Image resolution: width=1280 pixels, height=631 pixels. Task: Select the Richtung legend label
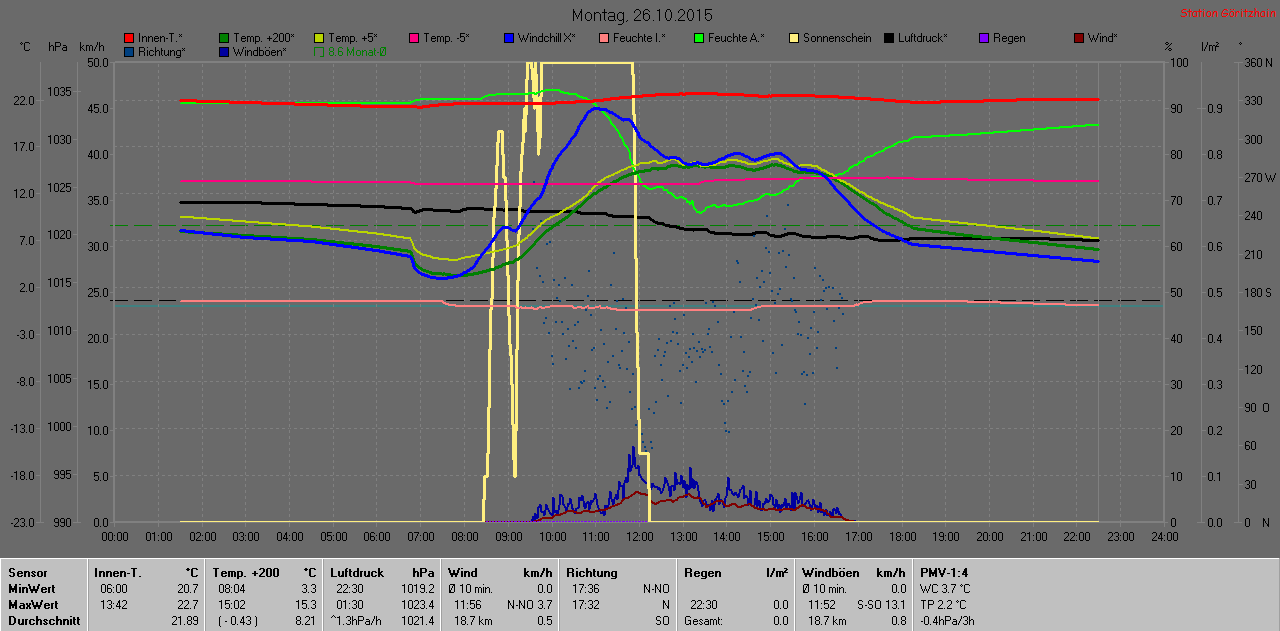[161, 51]
